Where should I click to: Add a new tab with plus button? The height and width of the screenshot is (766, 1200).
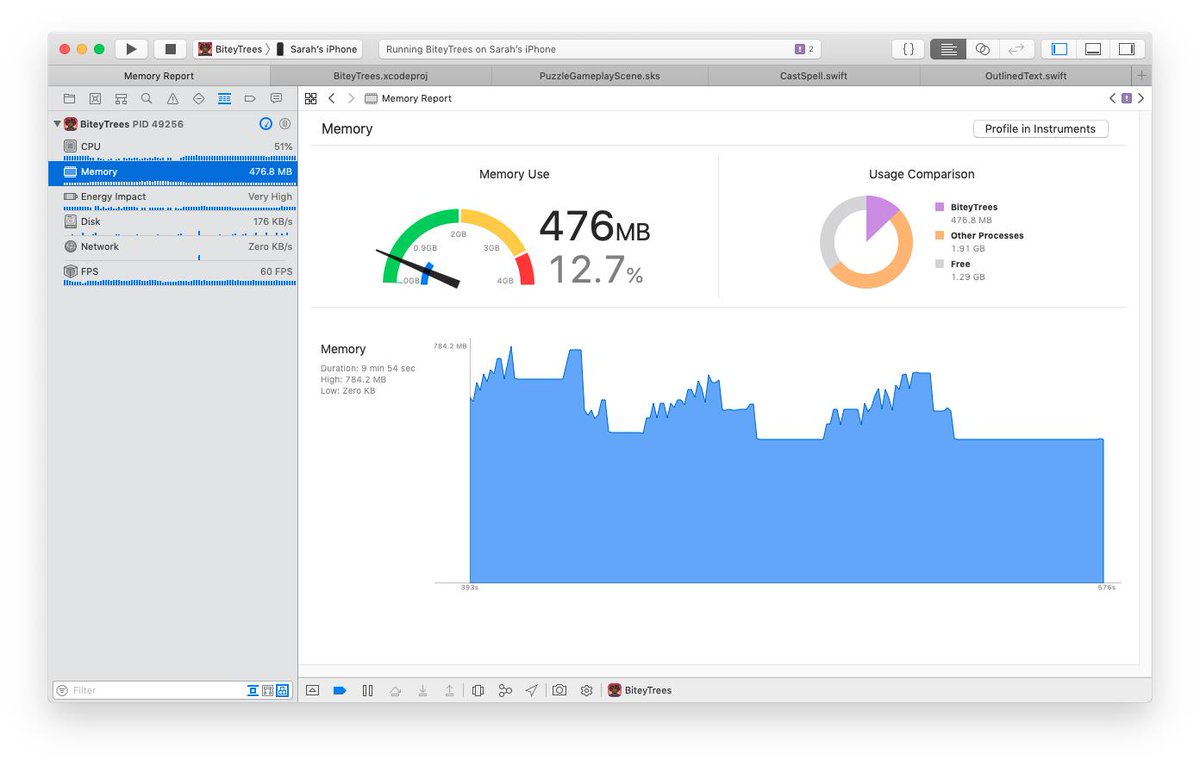tap(1141, 76)
